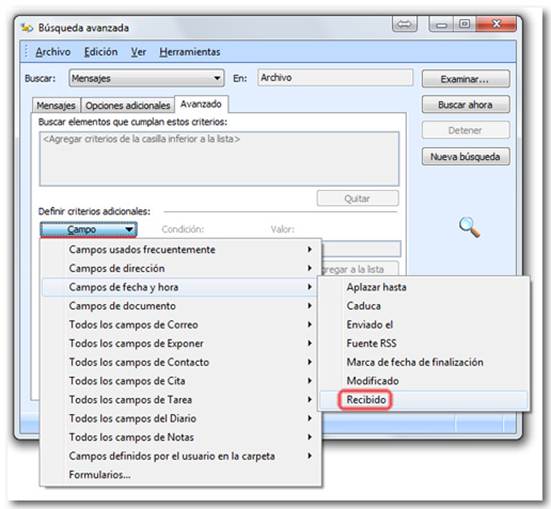Screen dimensions: 551x509
Task: Select Marca de fecha de finalización
Action: pos(423,362)
